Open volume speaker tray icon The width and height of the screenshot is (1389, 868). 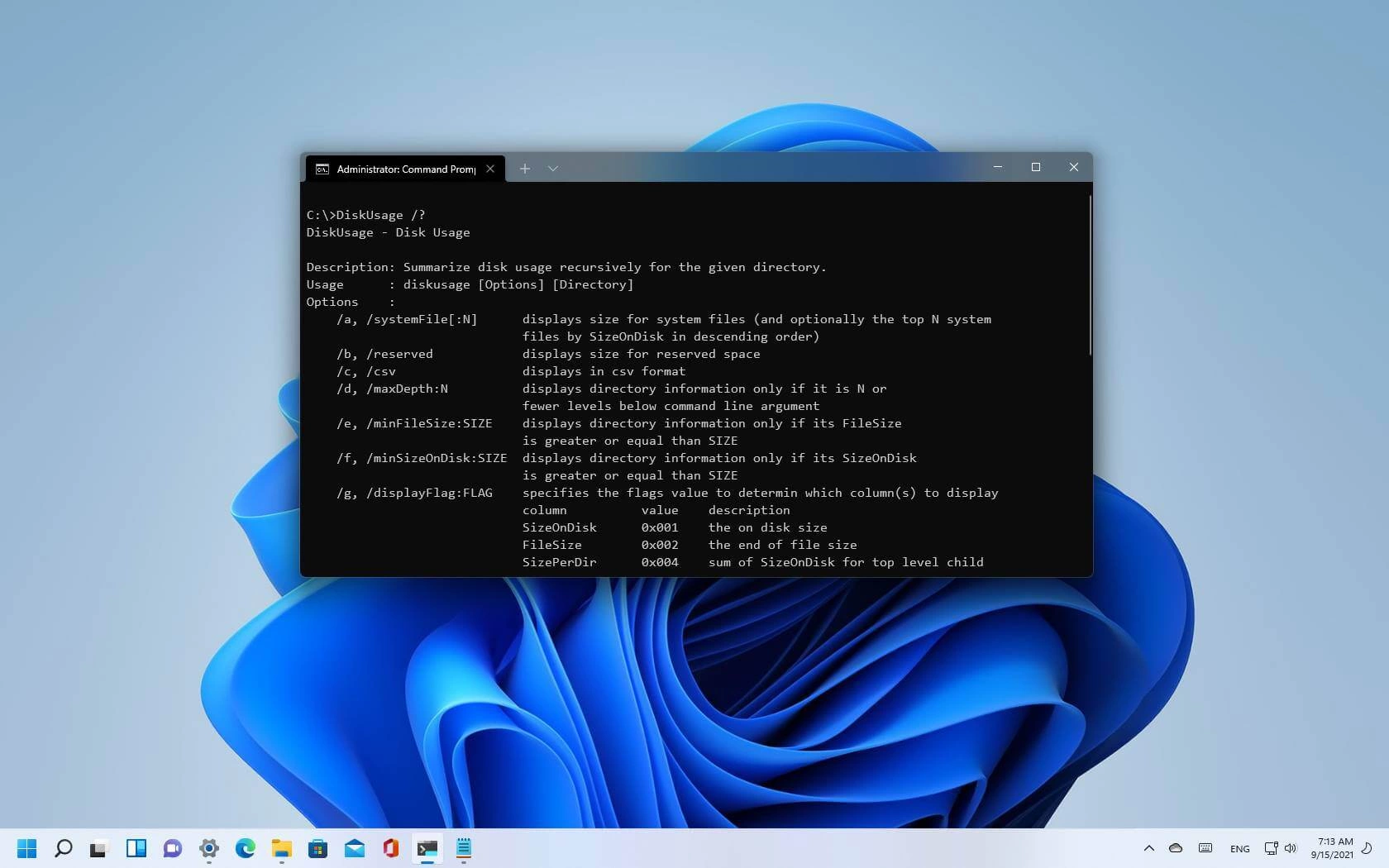[1291, 848]
